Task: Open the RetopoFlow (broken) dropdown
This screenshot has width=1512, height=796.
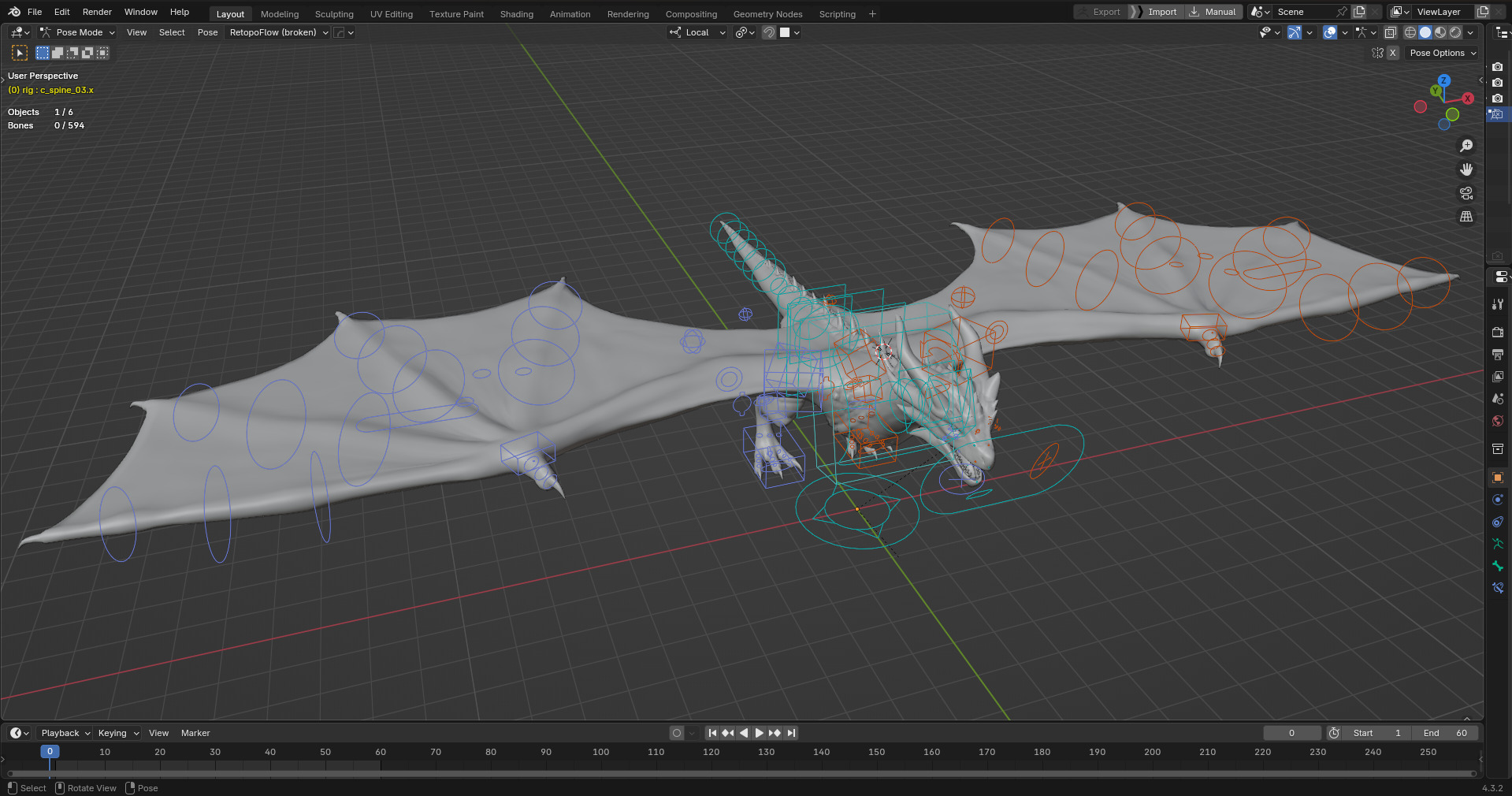Action: point(278,32)
